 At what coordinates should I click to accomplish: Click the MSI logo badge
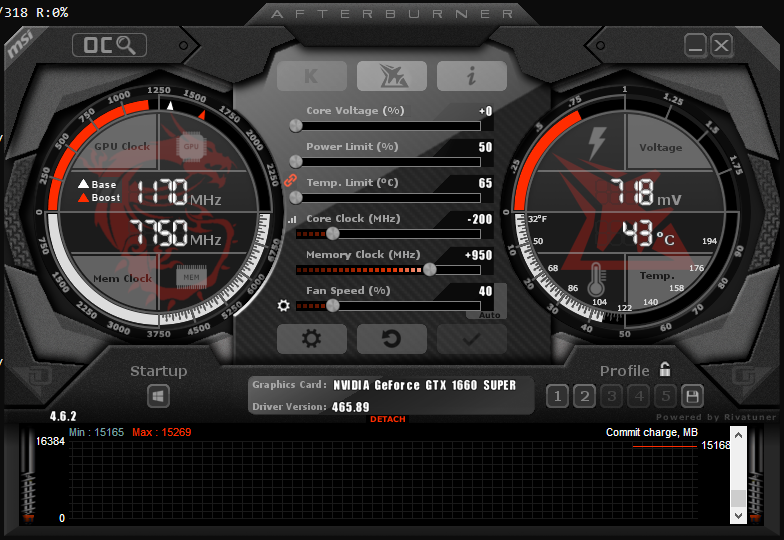[x=20, y=44]
